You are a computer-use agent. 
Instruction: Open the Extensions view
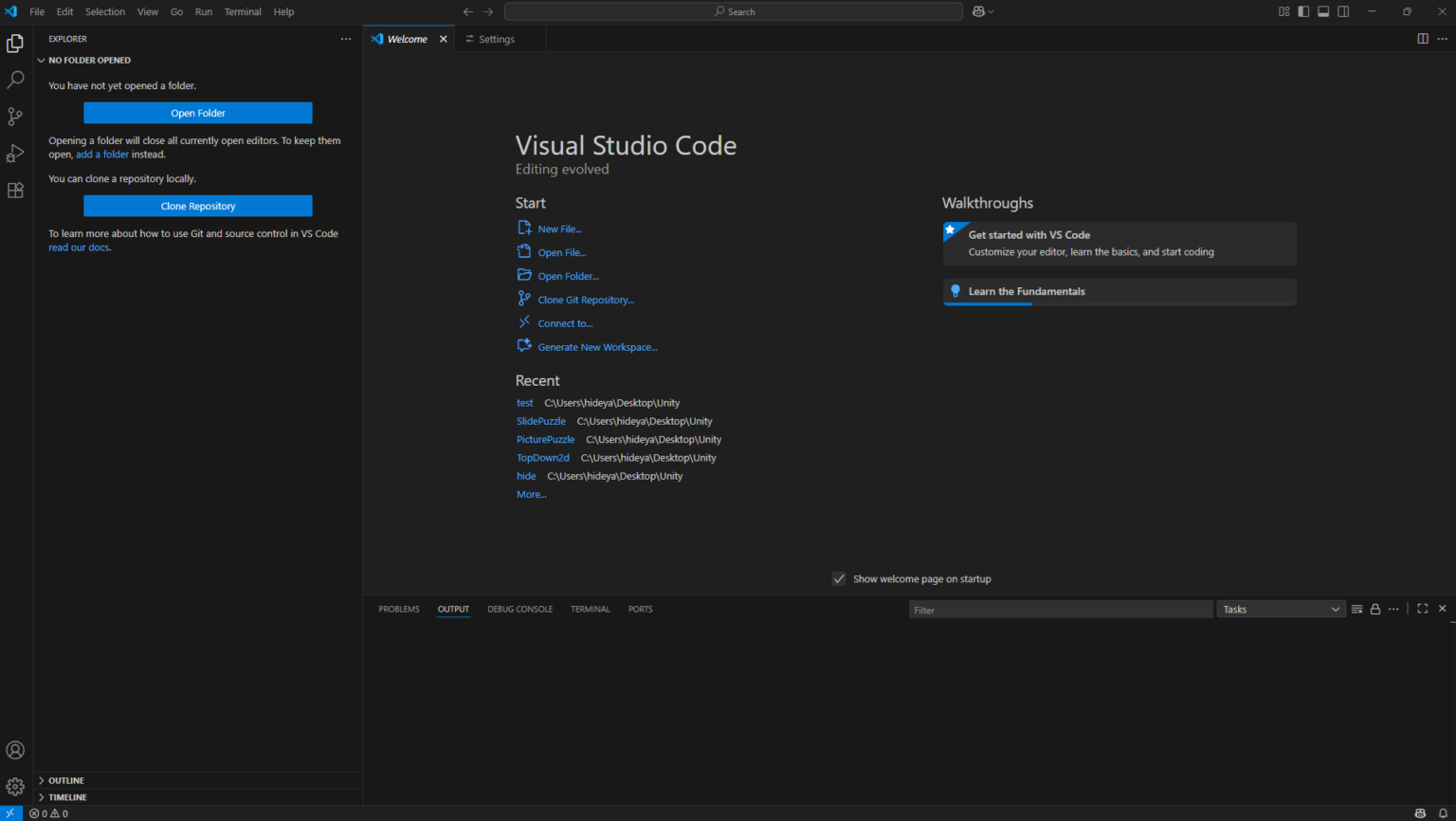[15, 190]
